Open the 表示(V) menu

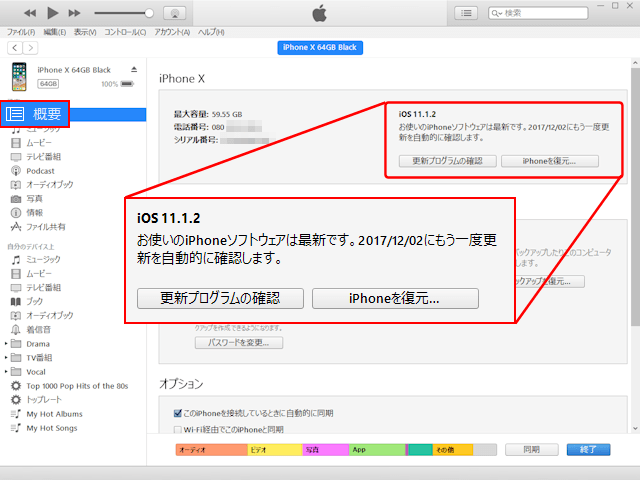pyautogui.click(x=85, y=32)
